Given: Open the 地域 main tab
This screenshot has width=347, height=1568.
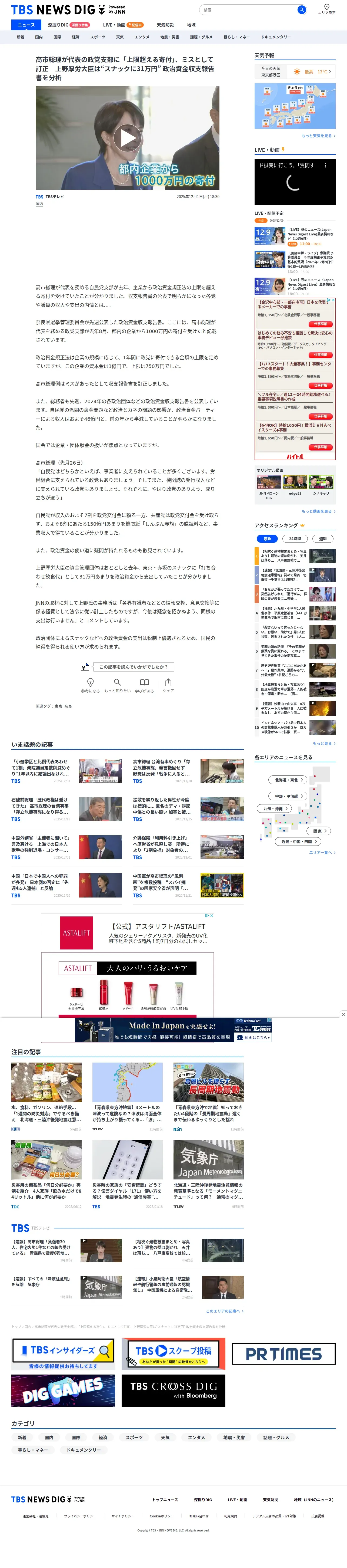Looking at the screenshot, I should click(191, 25).
